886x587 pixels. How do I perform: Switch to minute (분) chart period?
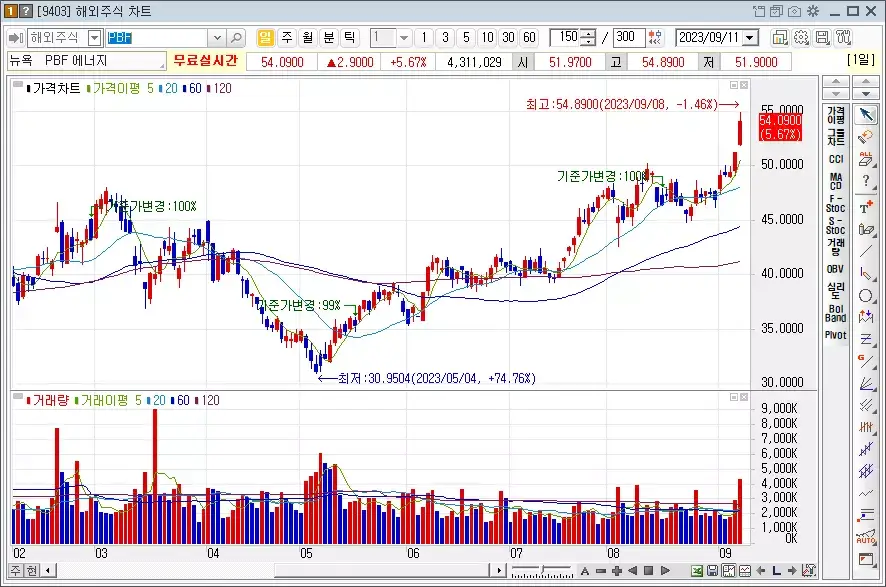tap(329, 38)
